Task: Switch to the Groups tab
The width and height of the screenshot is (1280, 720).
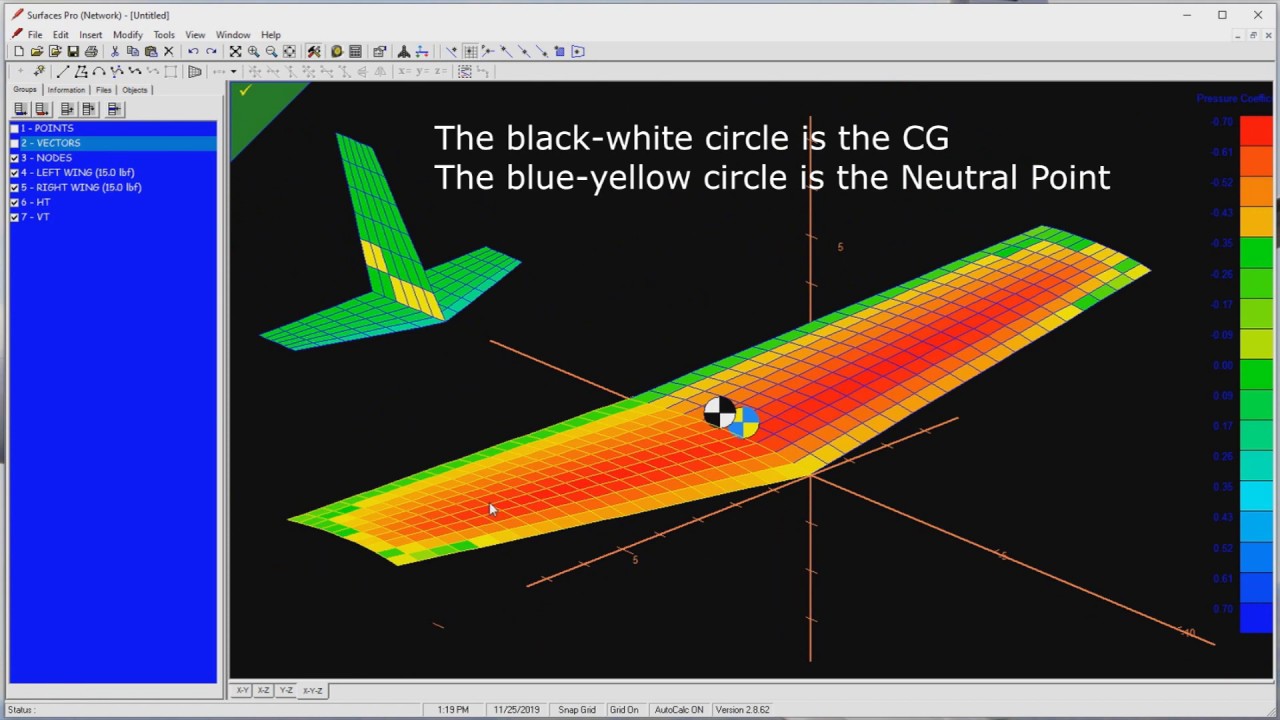Action: coord(25,90)
